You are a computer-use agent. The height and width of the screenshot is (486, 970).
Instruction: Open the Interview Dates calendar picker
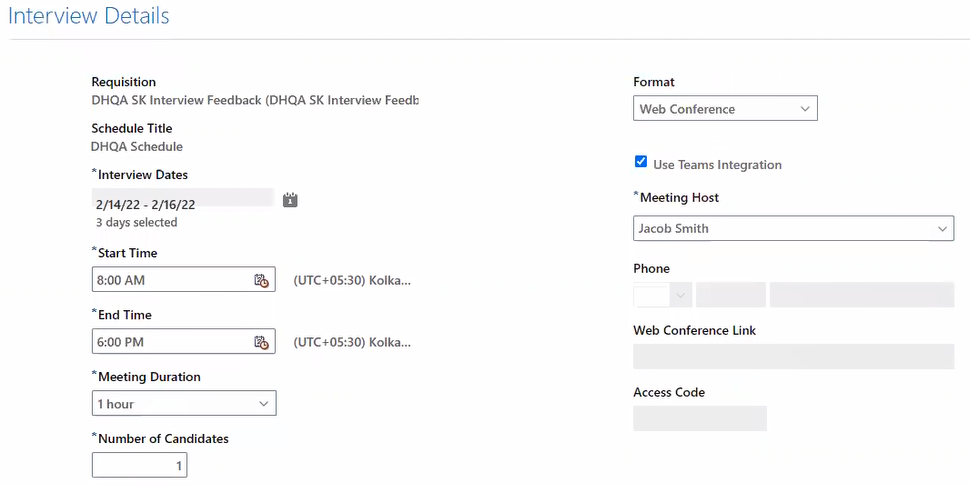click(290, 200)
